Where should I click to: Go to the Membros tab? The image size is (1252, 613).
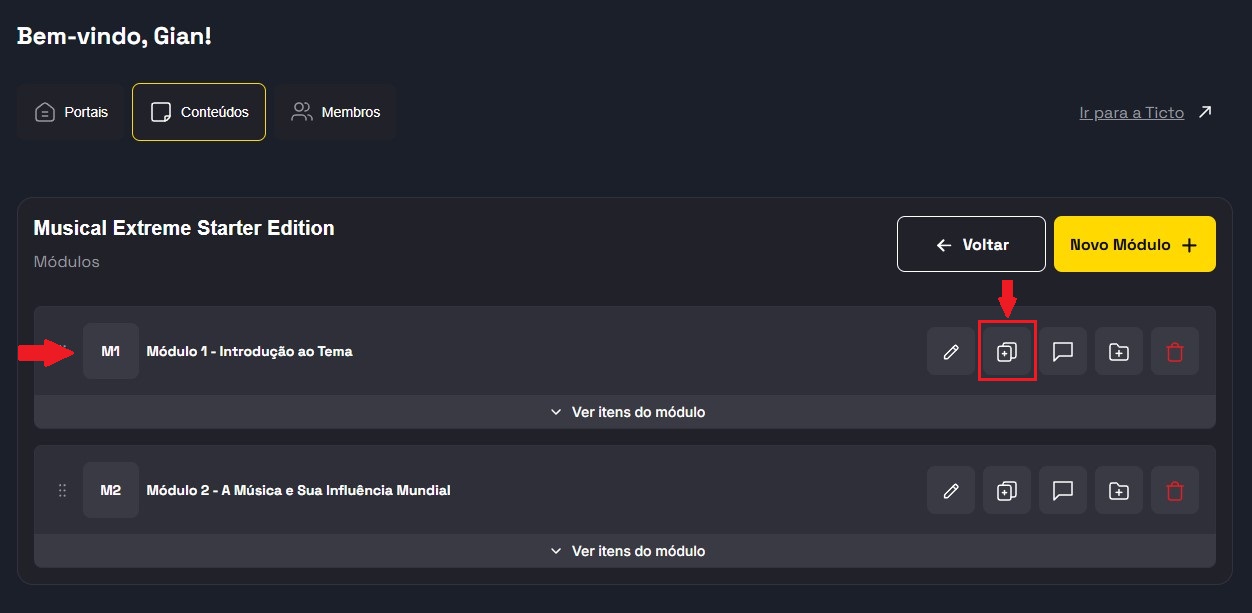tap(335, 112)
